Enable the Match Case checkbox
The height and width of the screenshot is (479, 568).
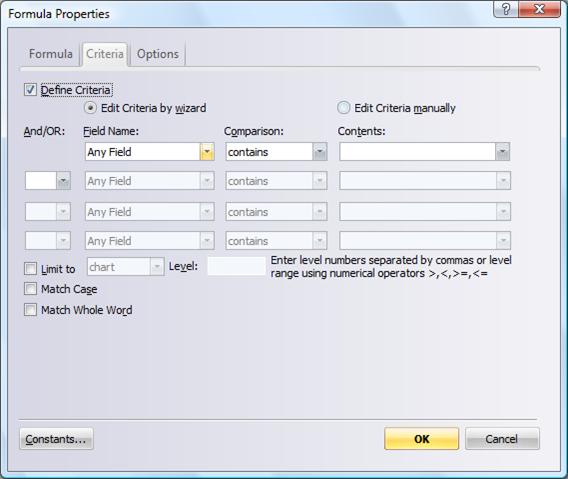tap(30, 289)
